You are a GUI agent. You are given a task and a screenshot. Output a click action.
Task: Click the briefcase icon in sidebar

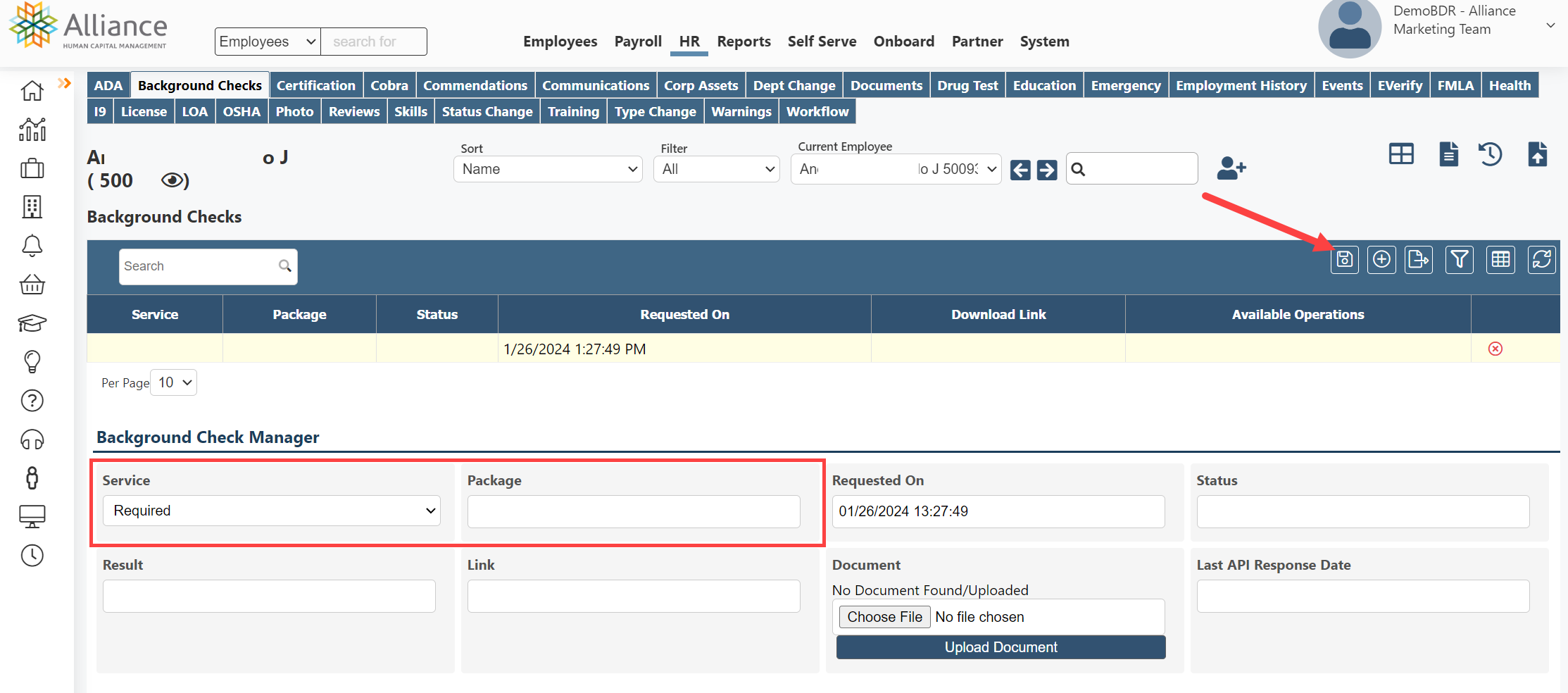(x=32, y=168)
